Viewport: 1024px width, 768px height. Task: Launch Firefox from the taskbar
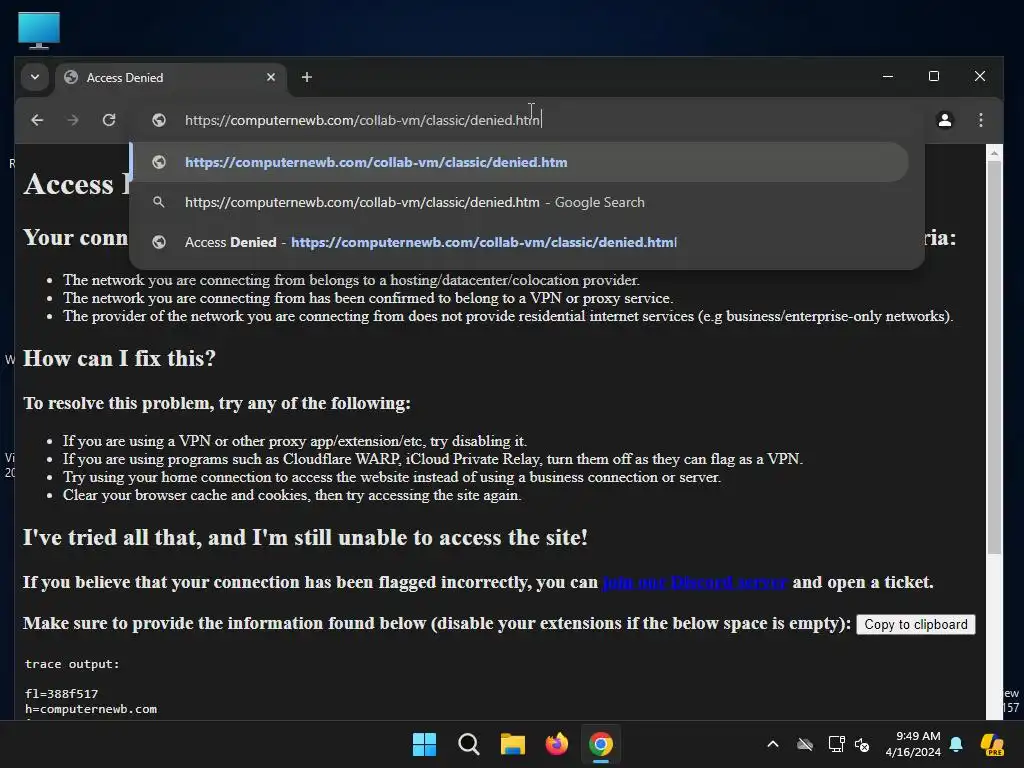(556, 744)
